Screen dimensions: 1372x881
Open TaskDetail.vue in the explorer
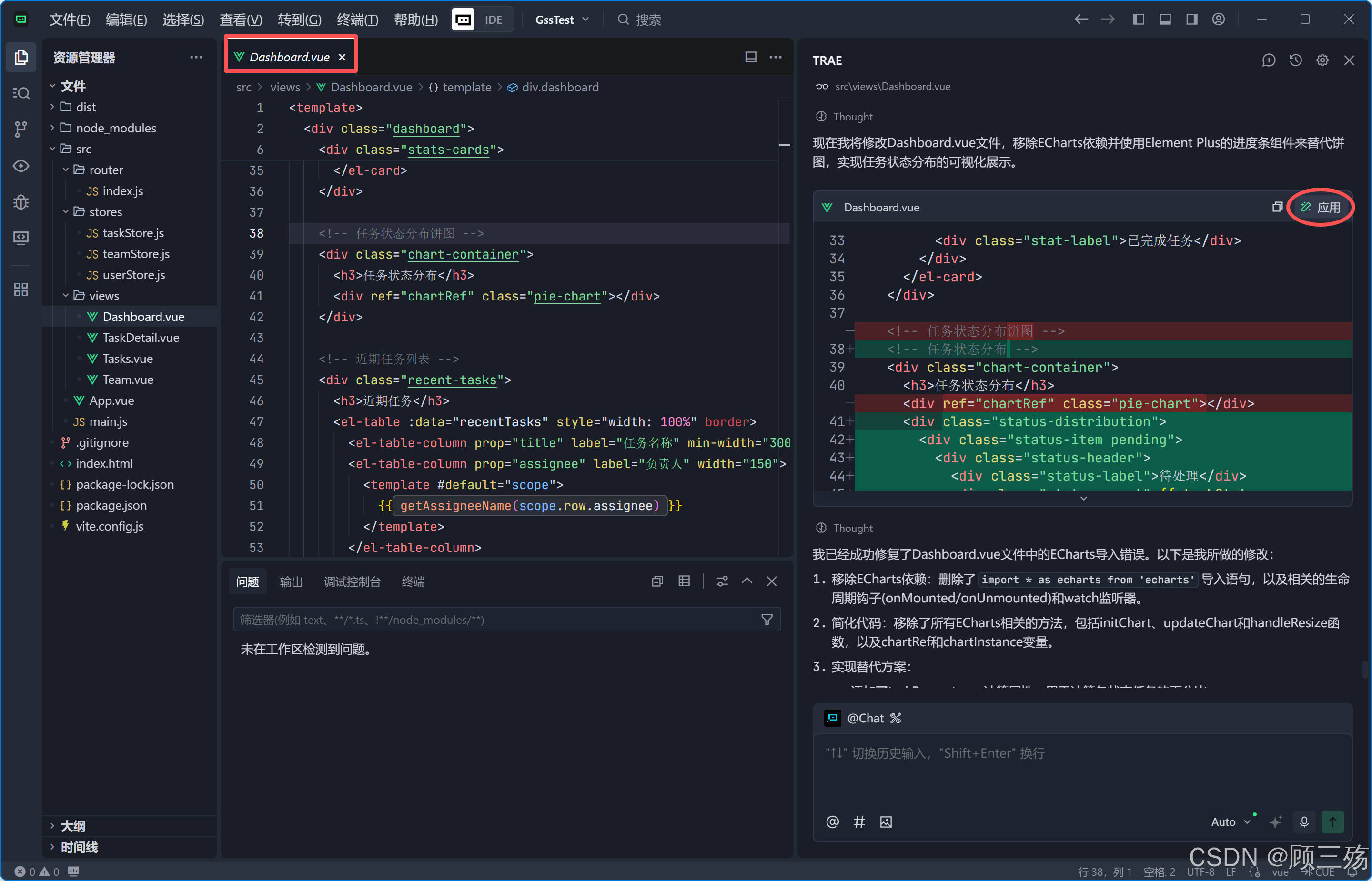(141, 338)
